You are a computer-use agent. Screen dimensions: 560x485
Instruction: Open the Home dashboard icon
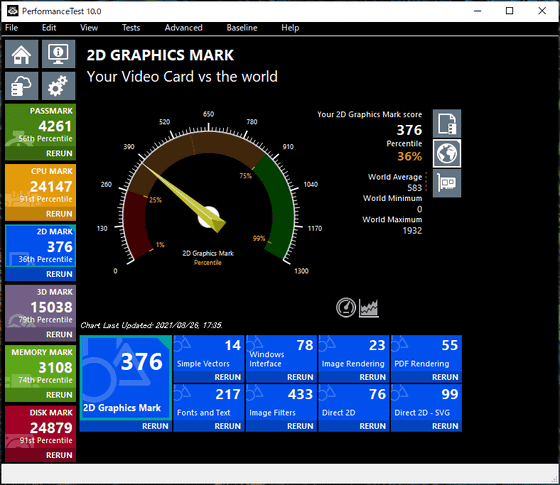coord(21,54)
